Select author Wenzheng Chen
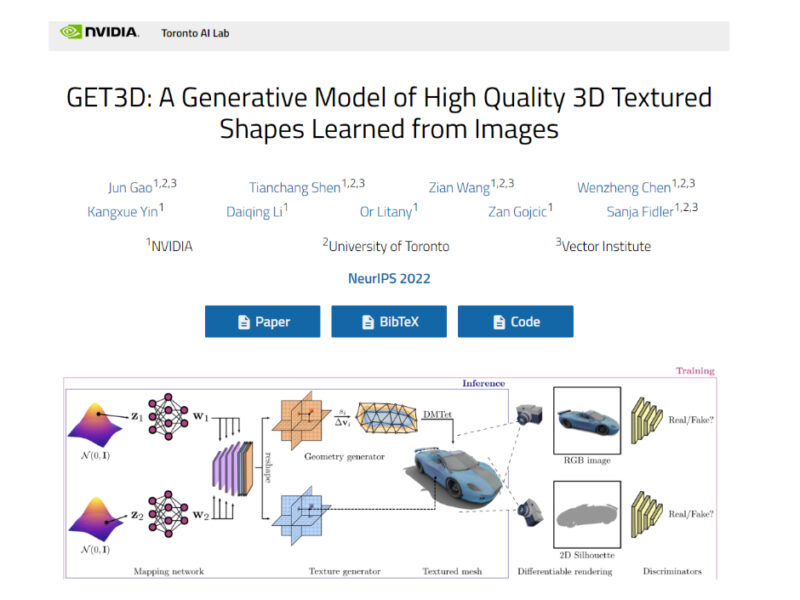800x600 pixels. [x=624, y=188]
